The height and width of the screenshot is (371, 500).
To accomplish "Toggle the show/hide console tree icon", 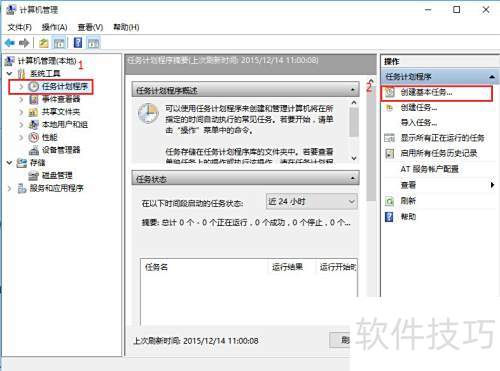I will 59,43.
